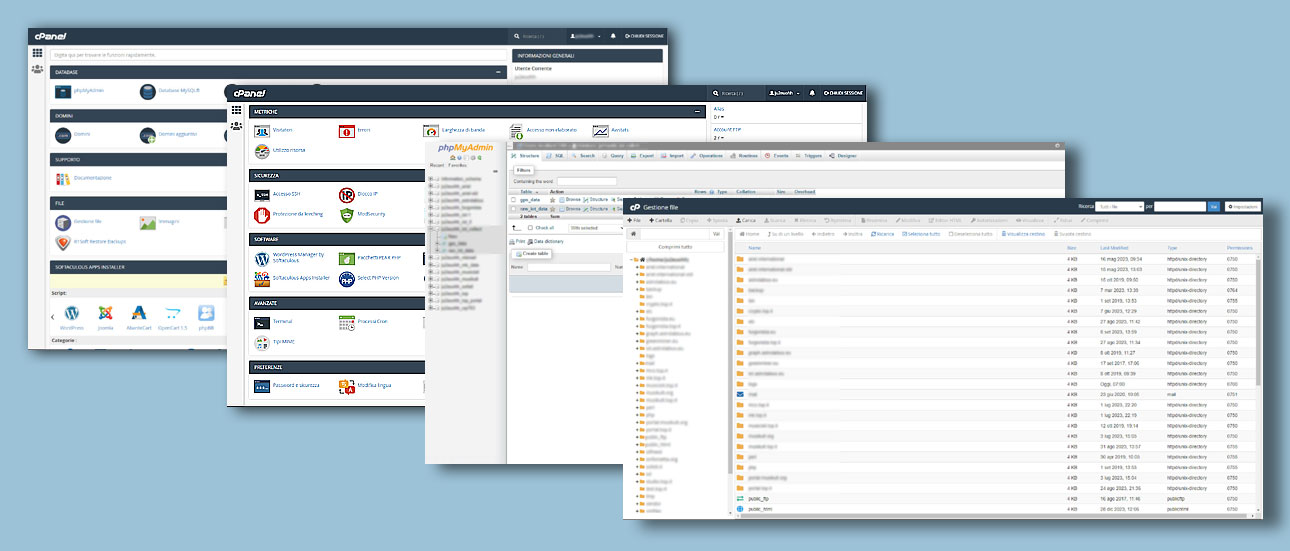The width and height of the screenshot is (1290, 551).
Task: Open Accesso SSH icon under Sicurezza
Action: [x=262, y=195]
